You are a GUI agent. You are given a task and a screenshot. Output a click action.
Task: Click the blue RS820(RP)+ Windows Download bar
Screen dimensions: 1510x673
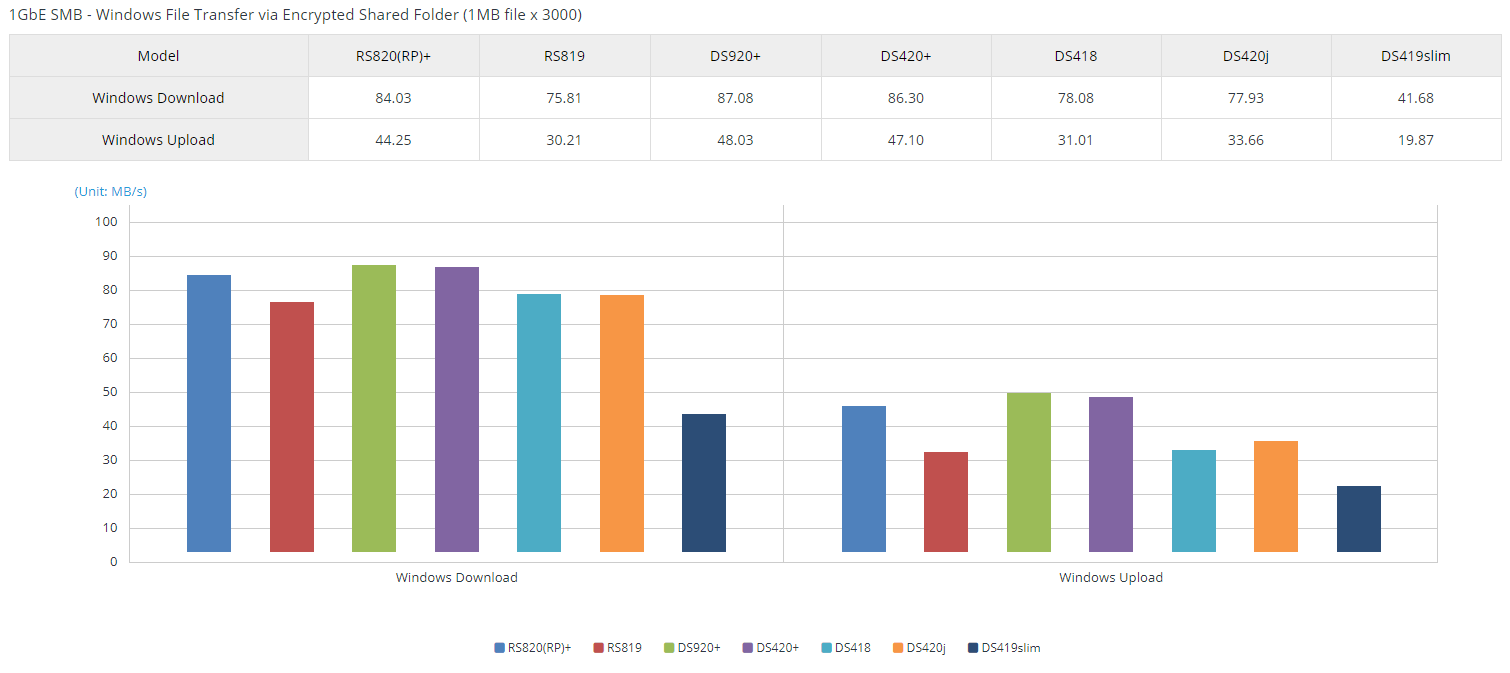point(209,413)
